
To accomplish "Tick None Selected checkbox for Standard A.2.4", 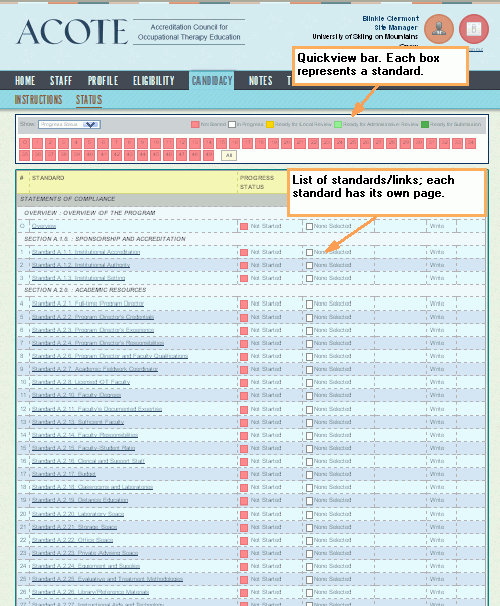I will [x=310, y=344].
